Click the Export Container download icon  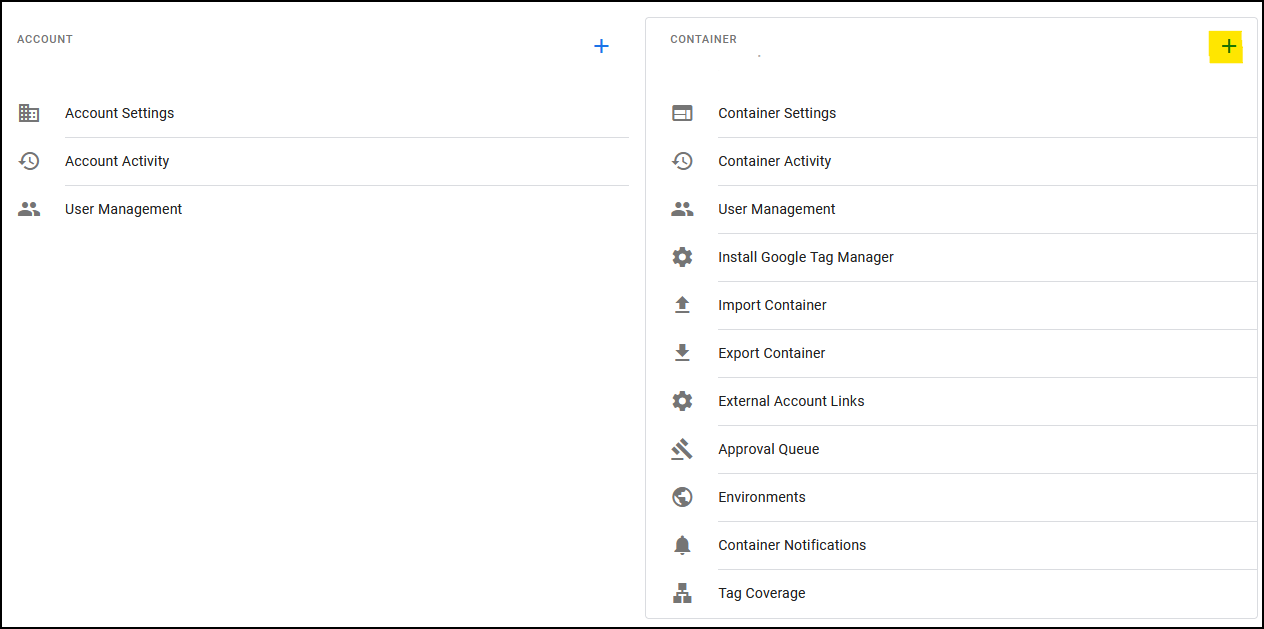pos(682,353)
